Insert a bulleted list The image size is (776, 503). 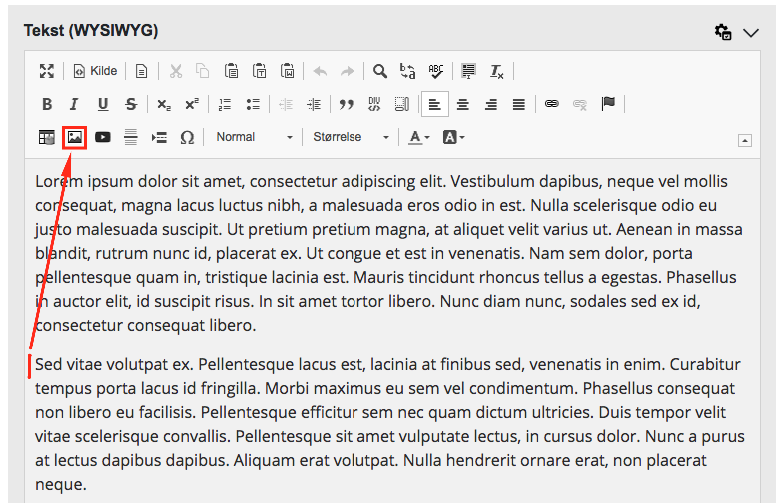(x=253, y=104)
